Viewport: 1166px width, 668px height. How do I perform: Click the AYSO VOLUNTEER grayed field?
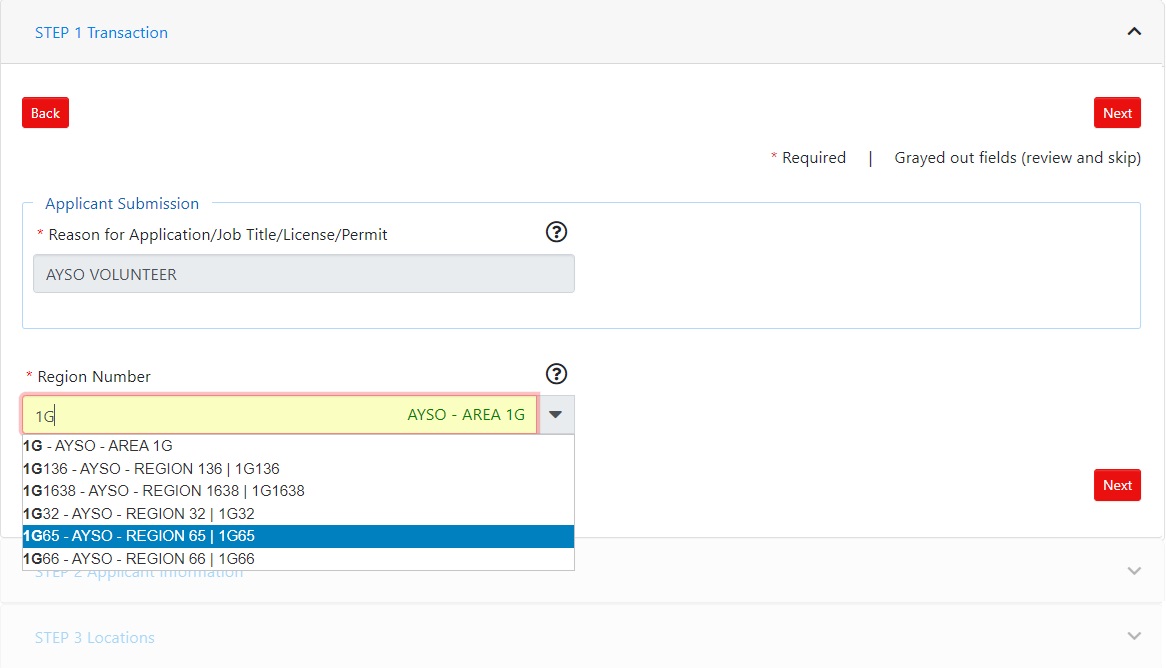[303, 274]
